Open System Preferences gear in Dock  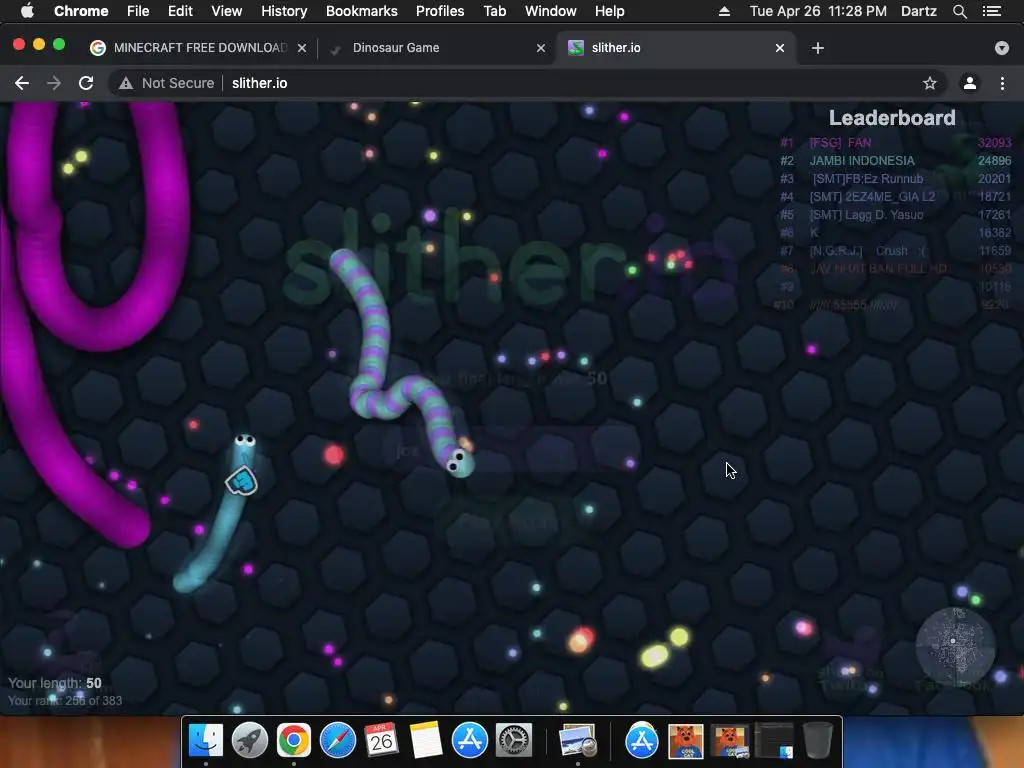(514, 740)
